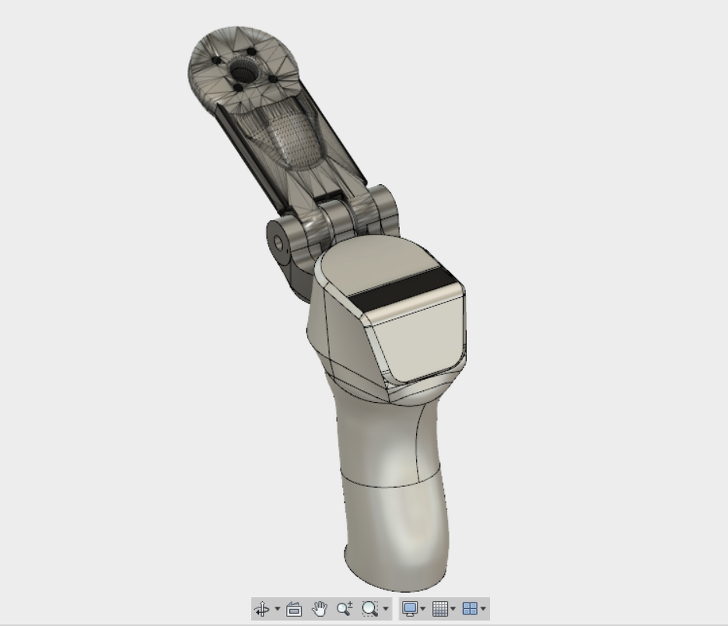Open the Orbit type dropdown arrow
Viewport: 728px width, 626px height.
(278, 609)
